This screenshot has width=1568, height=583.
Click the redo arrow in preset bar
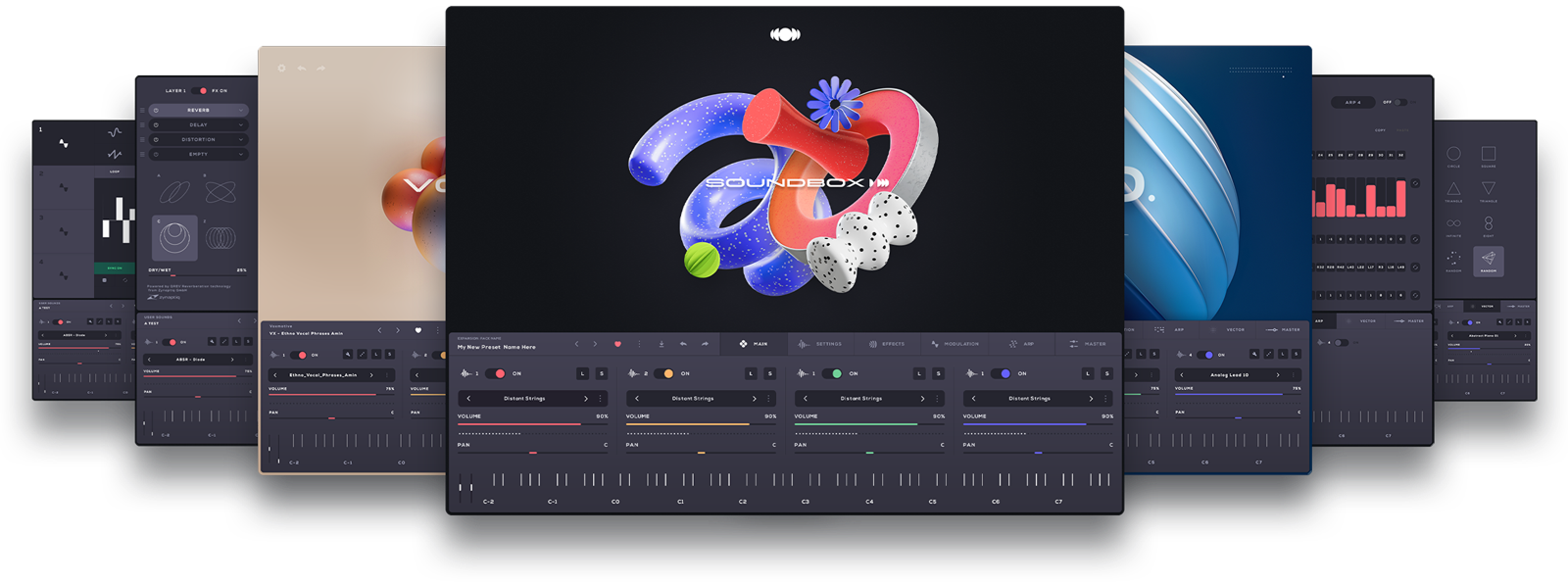(x=705, y=344)
